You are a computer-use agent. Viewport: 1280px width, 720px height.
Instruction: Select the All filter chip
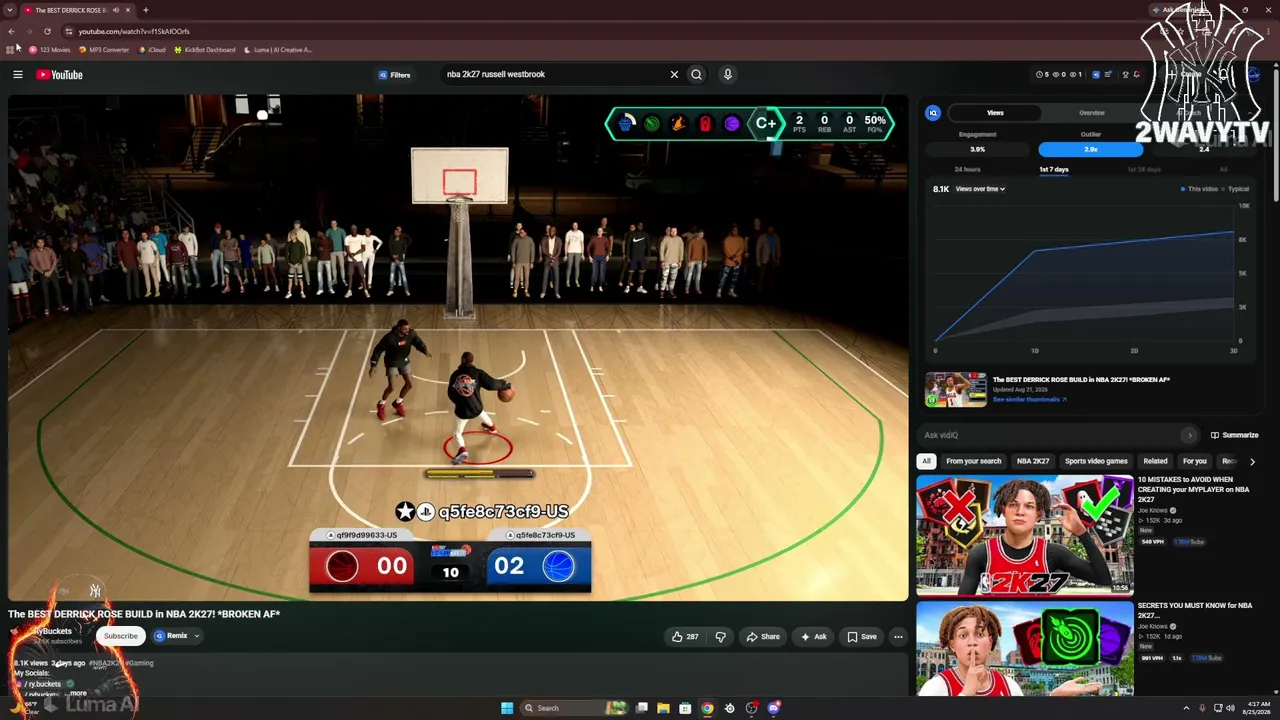pyautogui.click(x=926, y=461)
